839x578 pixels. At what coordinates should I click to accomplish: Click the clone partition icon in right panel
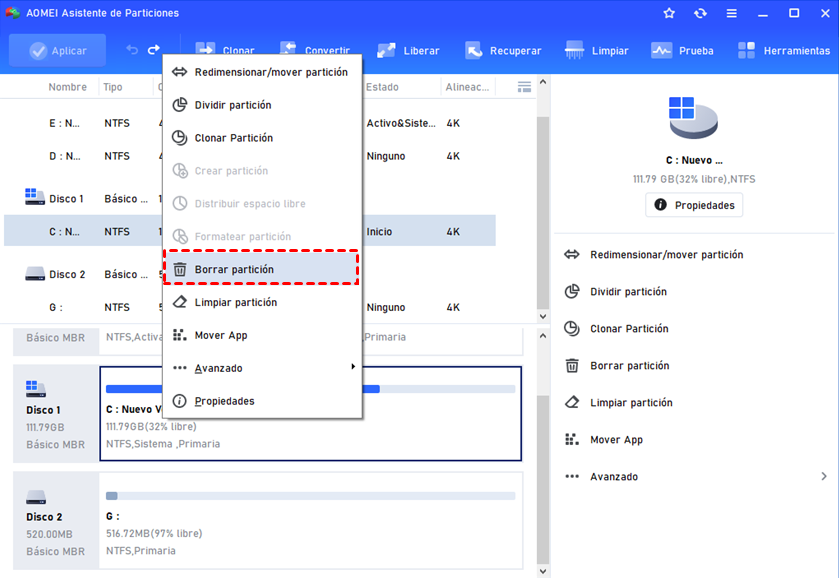pos(572,328)
